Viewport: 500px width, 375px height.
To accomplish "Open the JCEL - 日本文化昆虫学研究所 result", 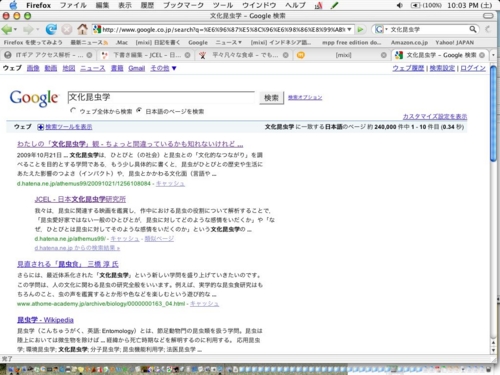I will (80, 199).
